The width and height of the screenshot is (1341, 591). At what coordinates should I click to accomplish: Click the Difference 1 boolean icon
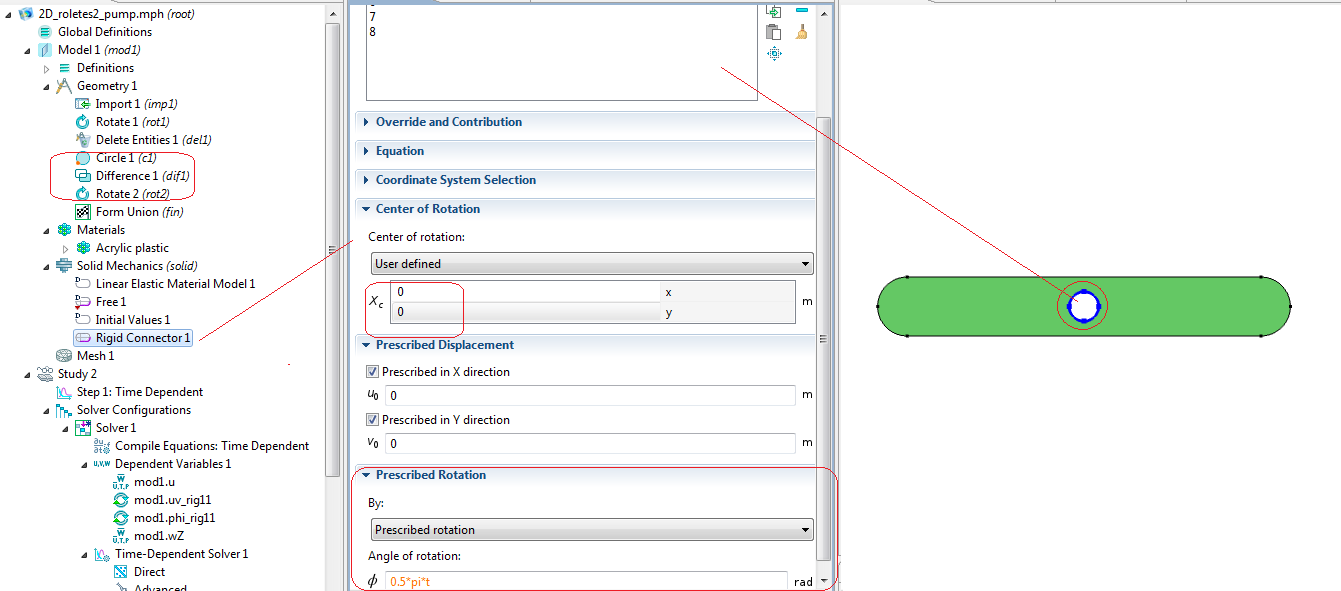point(84,176)
